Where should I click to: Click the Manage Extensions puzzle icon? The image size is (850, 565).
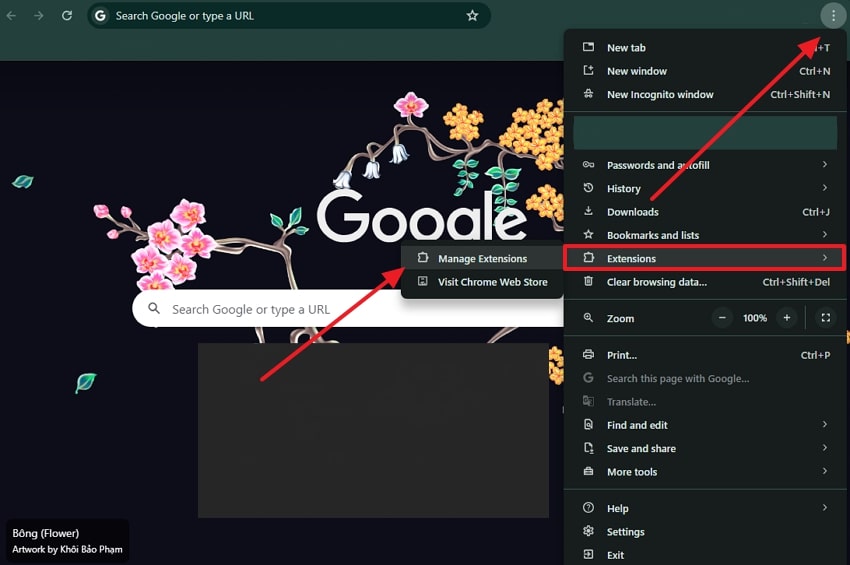pyautogui.click(x=423, y=258)
